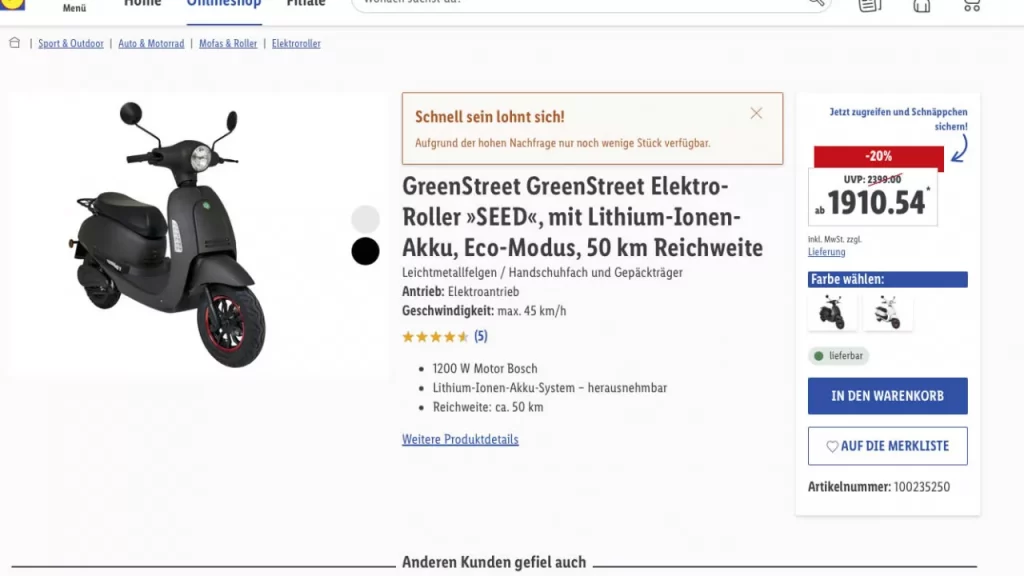Click the star rating icons

coord(435,337)
